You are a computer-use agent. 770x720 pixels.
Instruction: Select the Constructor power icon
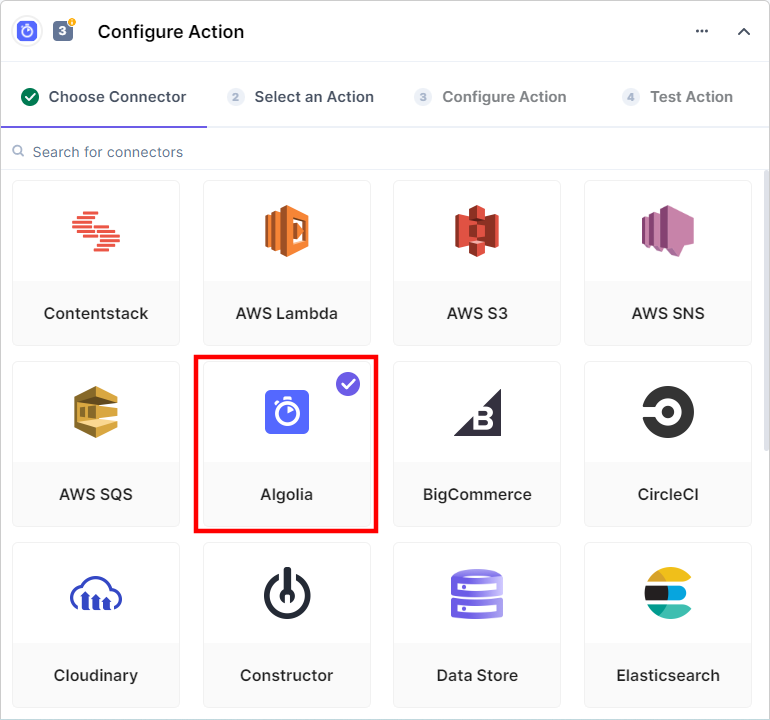287,593
